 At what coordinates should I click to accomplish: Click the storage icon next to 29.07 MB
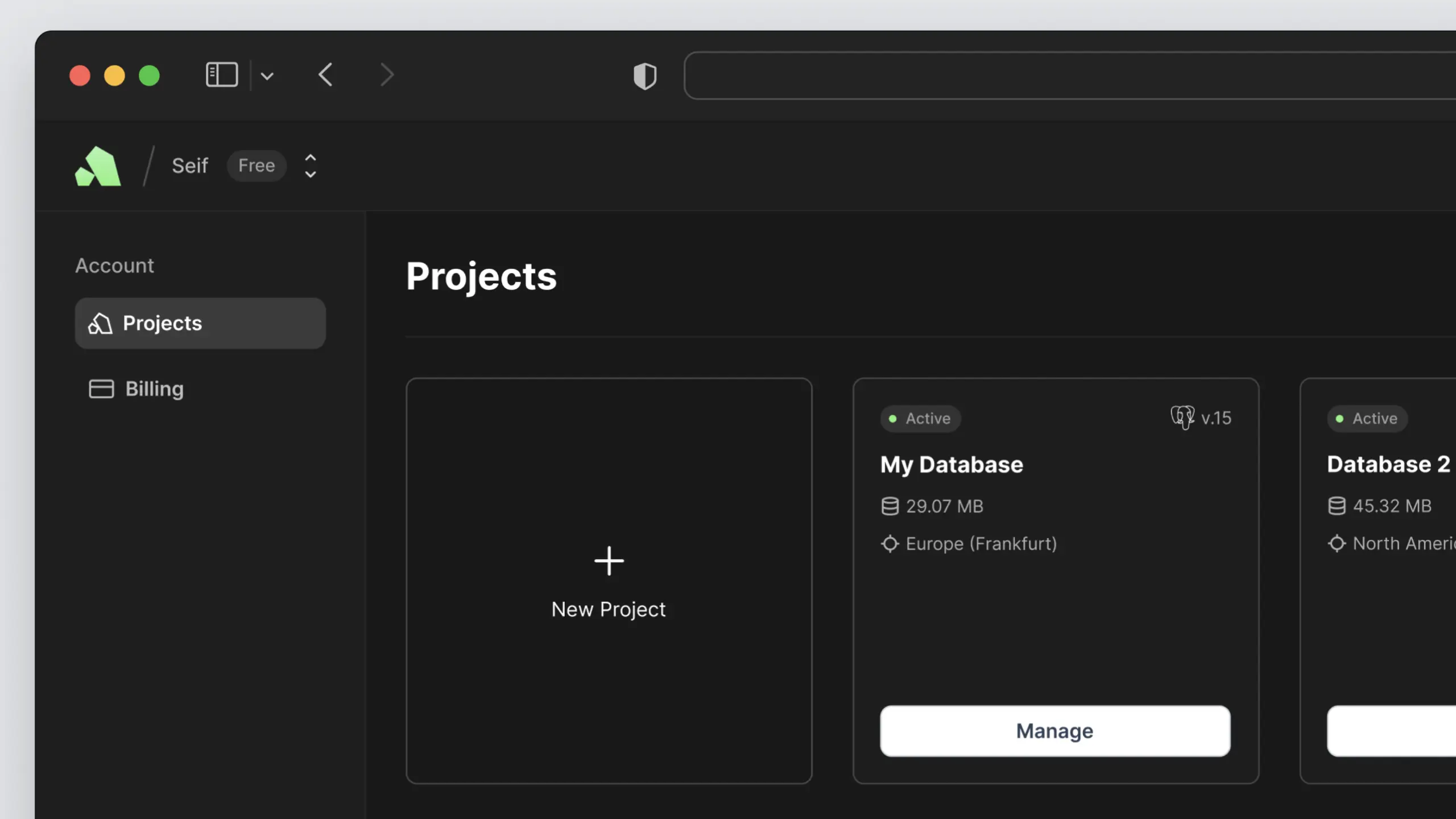890,506
